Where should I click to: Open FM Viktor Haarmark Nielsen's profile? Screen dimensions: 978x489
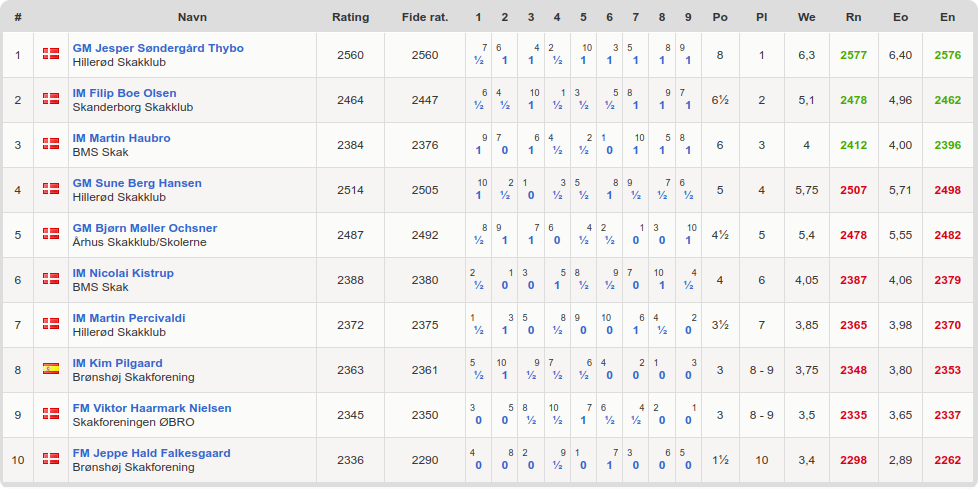(x=152, y=408)
